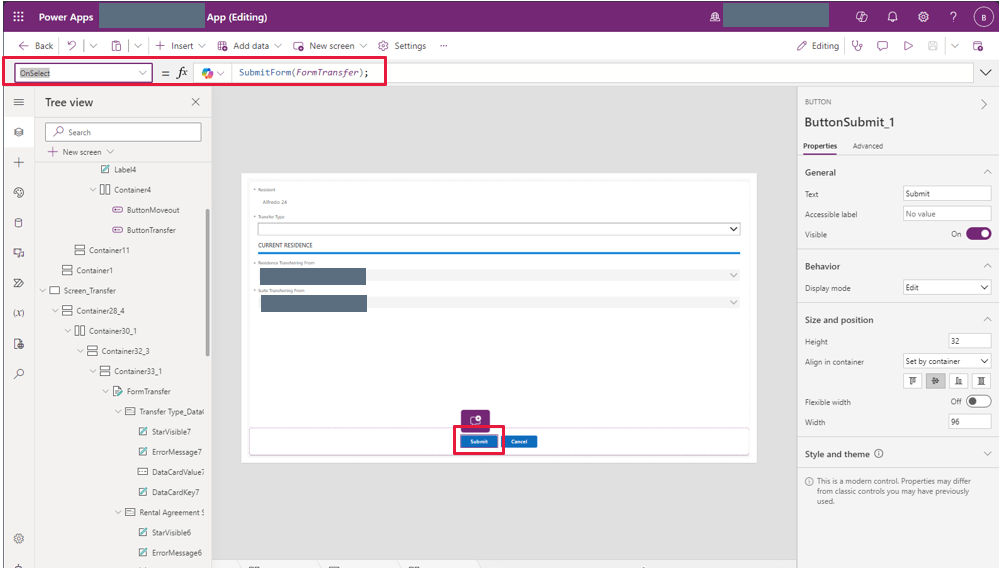
Task: Open the App checker stethoscope icon
Action: click(x=856, y=46)
